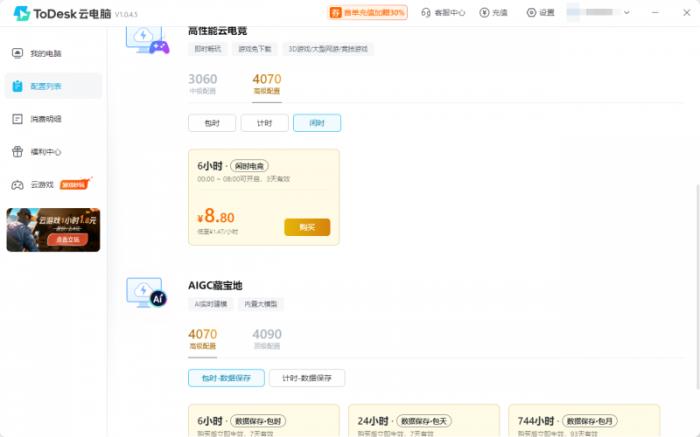Select 4070 tab under AIGC section

point(203,339)
